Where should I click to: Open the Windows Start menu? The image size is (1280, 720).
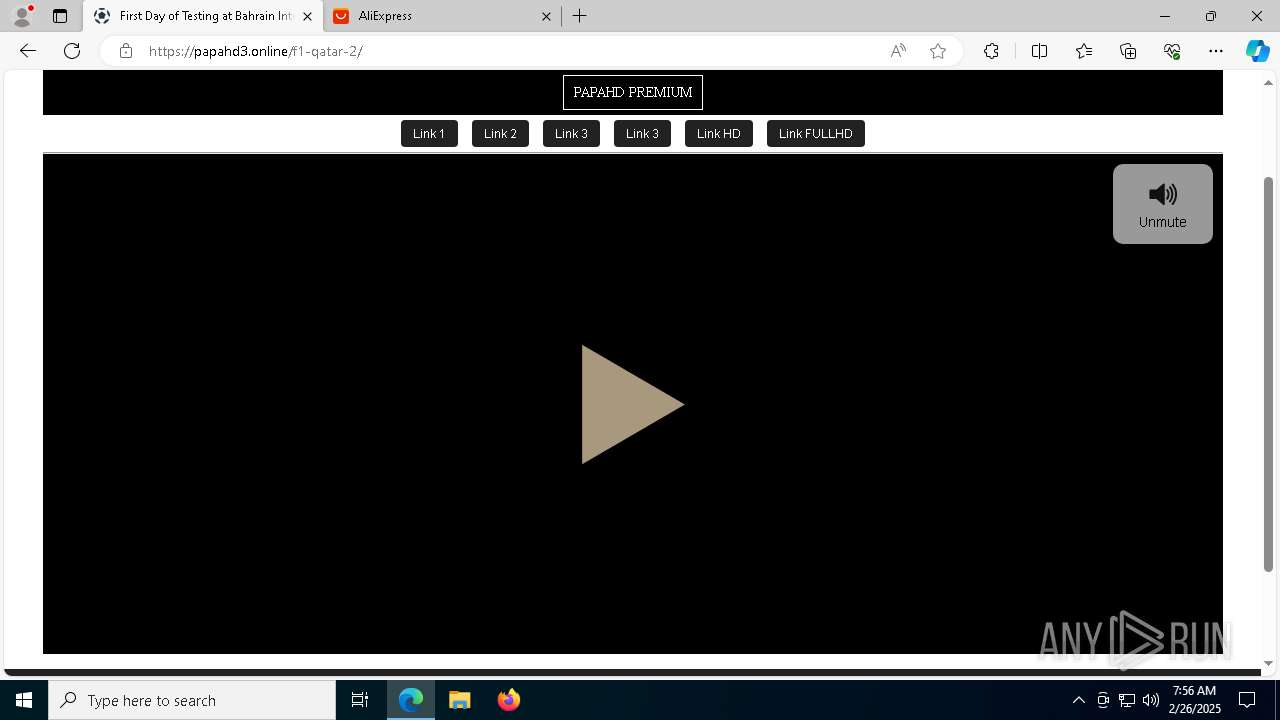click(24, 700)
